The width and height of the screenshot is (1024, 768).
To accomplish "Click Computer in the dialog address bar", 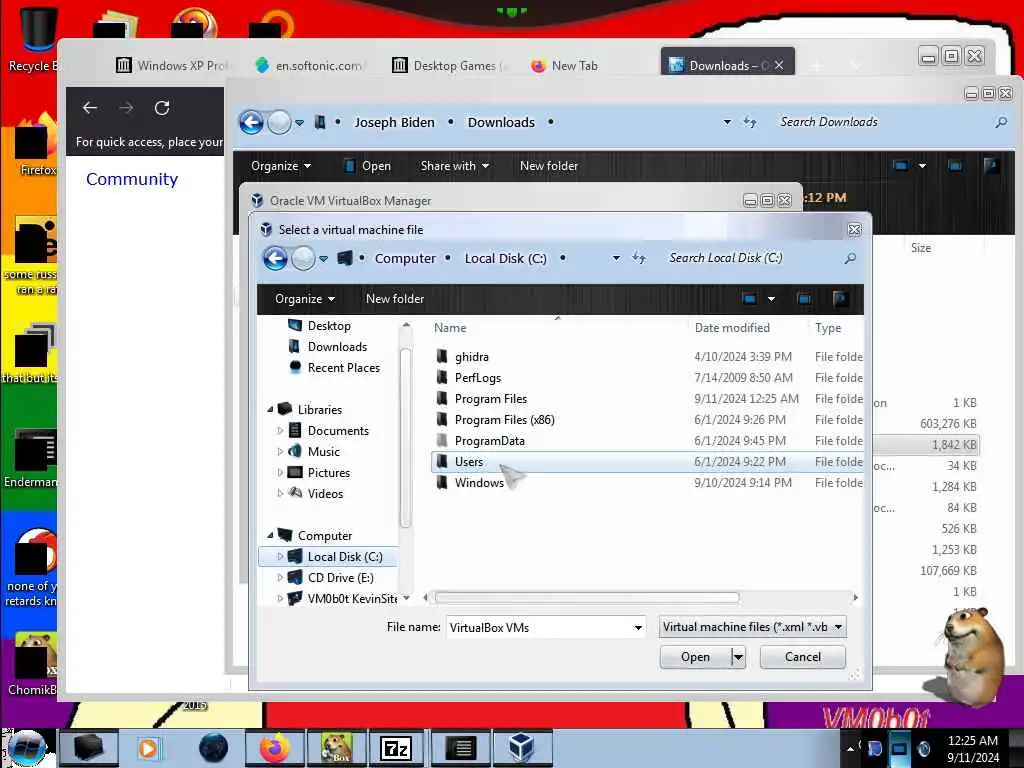I will [405, 259].
